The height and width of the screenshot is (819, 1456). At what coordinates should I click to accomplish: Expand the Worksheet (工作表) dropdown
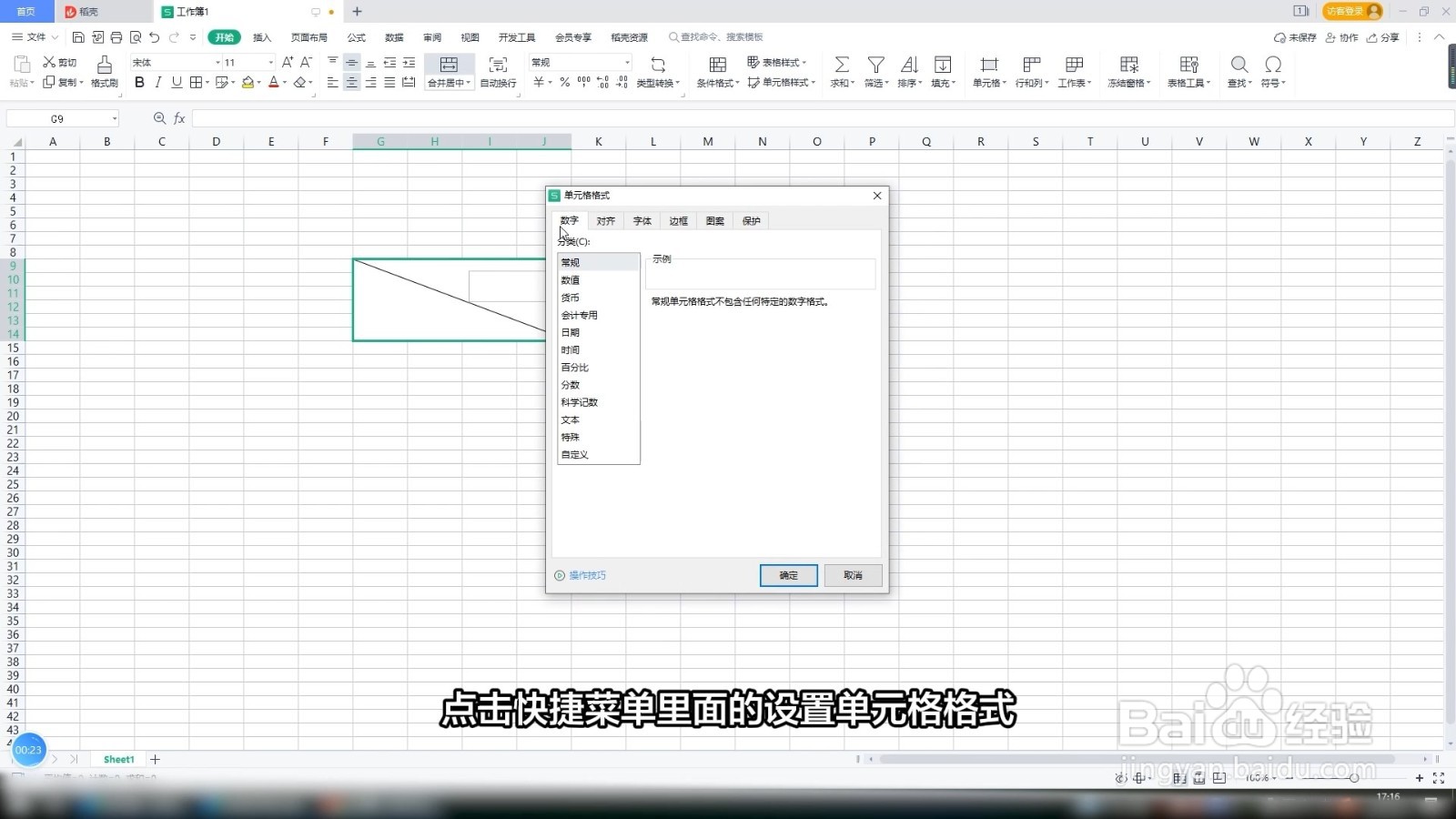1089,83
